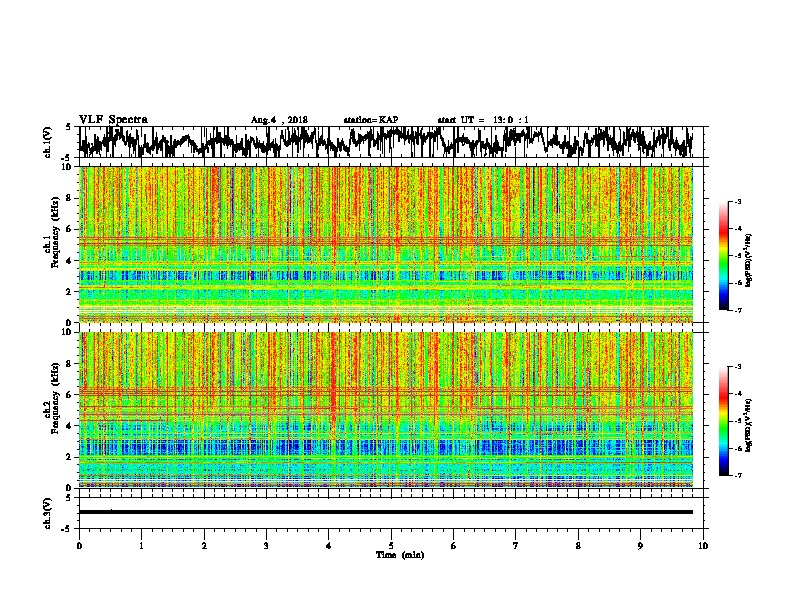The width and height of the screenshot is (792, 612).
Task: Click the "-7" tick on ch.1 colorbar
Action: click(x=737, y=310)
